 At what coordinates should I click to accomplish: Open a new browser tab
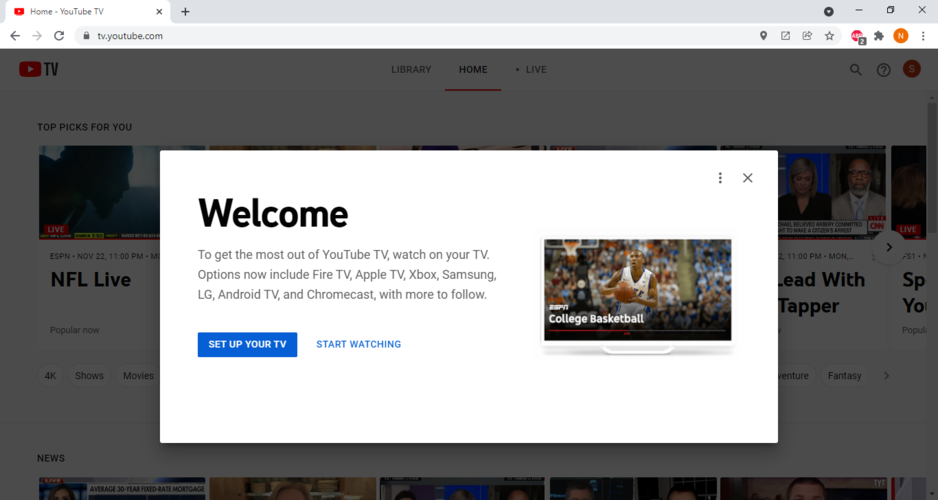click(x=185, y=11)
